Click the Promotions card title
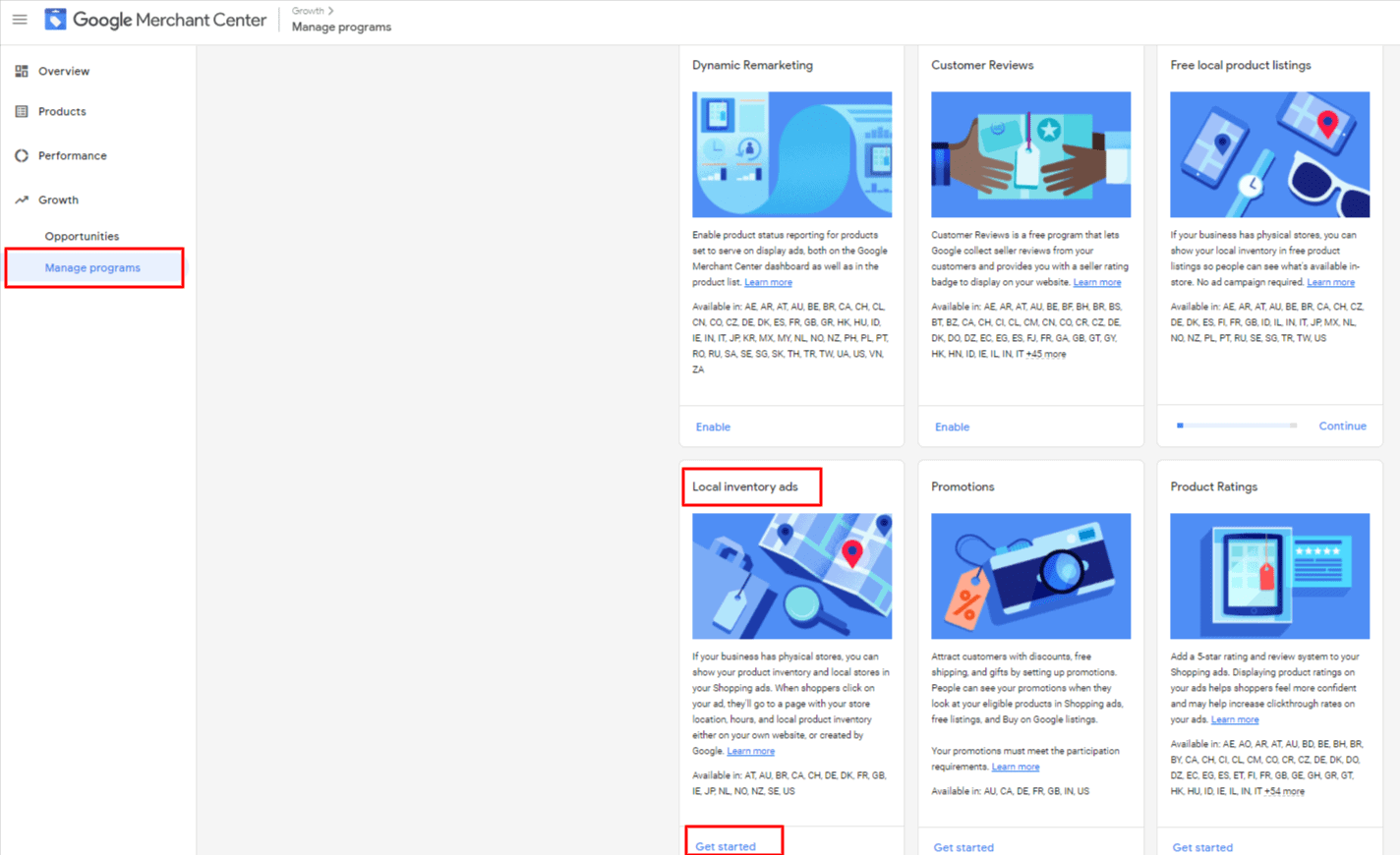The width and height of the screenshot is (1400, 855). tap(962, 486)
